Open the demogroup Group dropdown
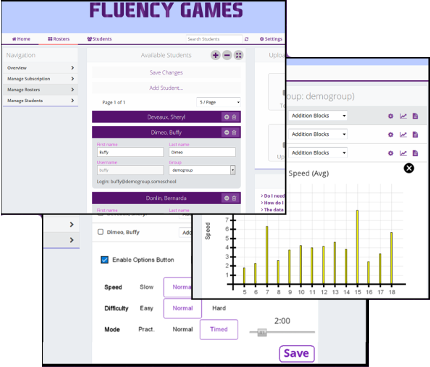 click(202, 170)
